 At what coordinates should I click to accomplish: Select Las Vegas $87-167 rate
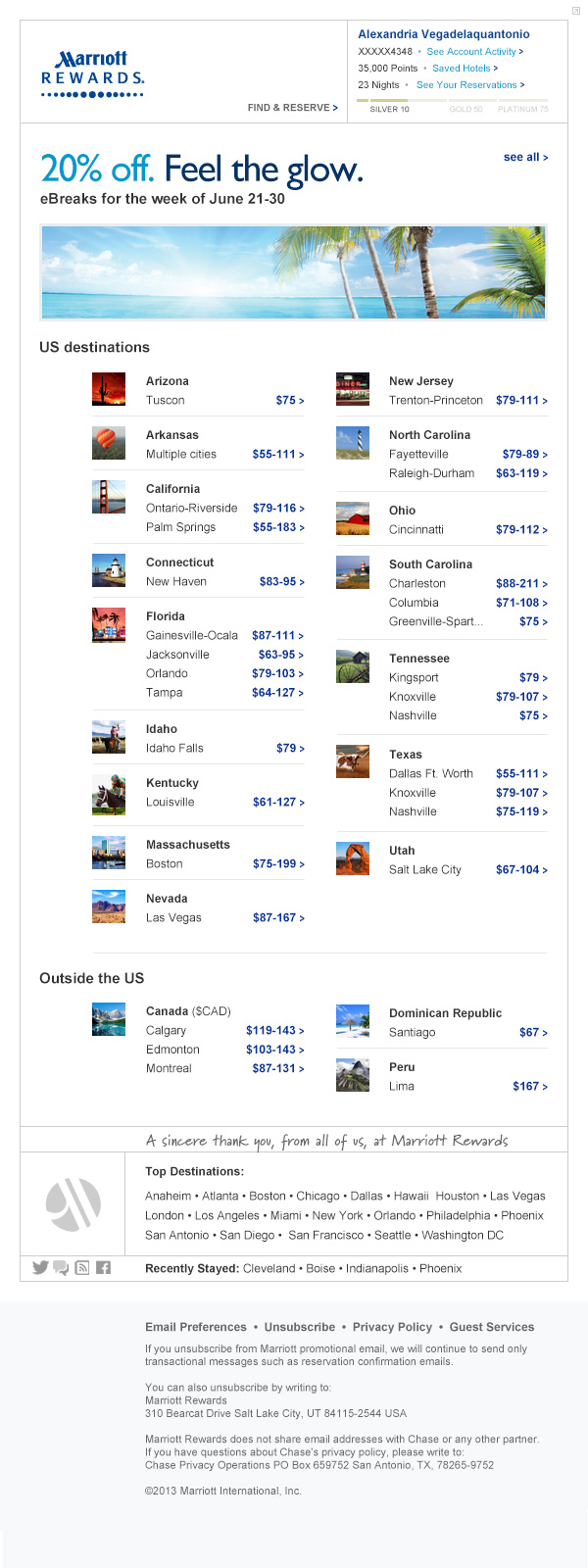point(278,918)
